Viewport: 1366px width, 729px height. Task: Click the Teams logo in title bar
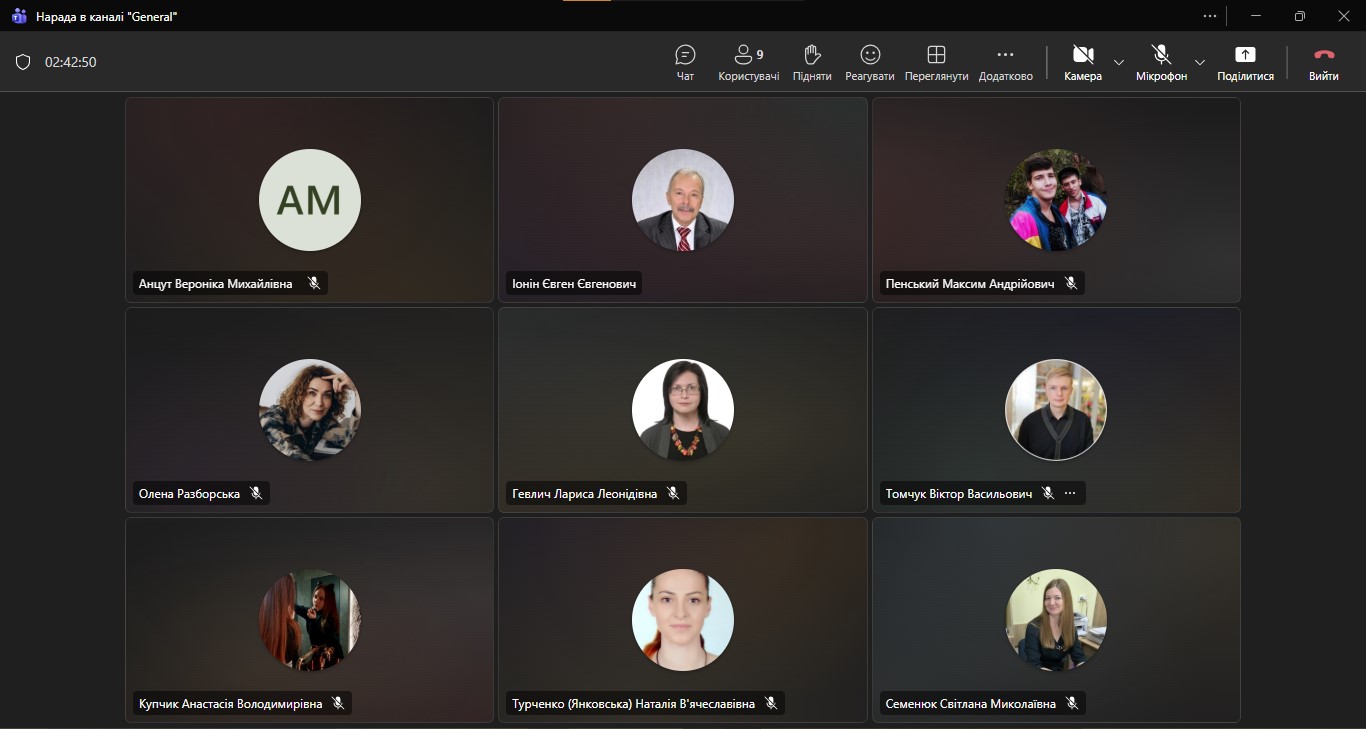pos(19,16)
